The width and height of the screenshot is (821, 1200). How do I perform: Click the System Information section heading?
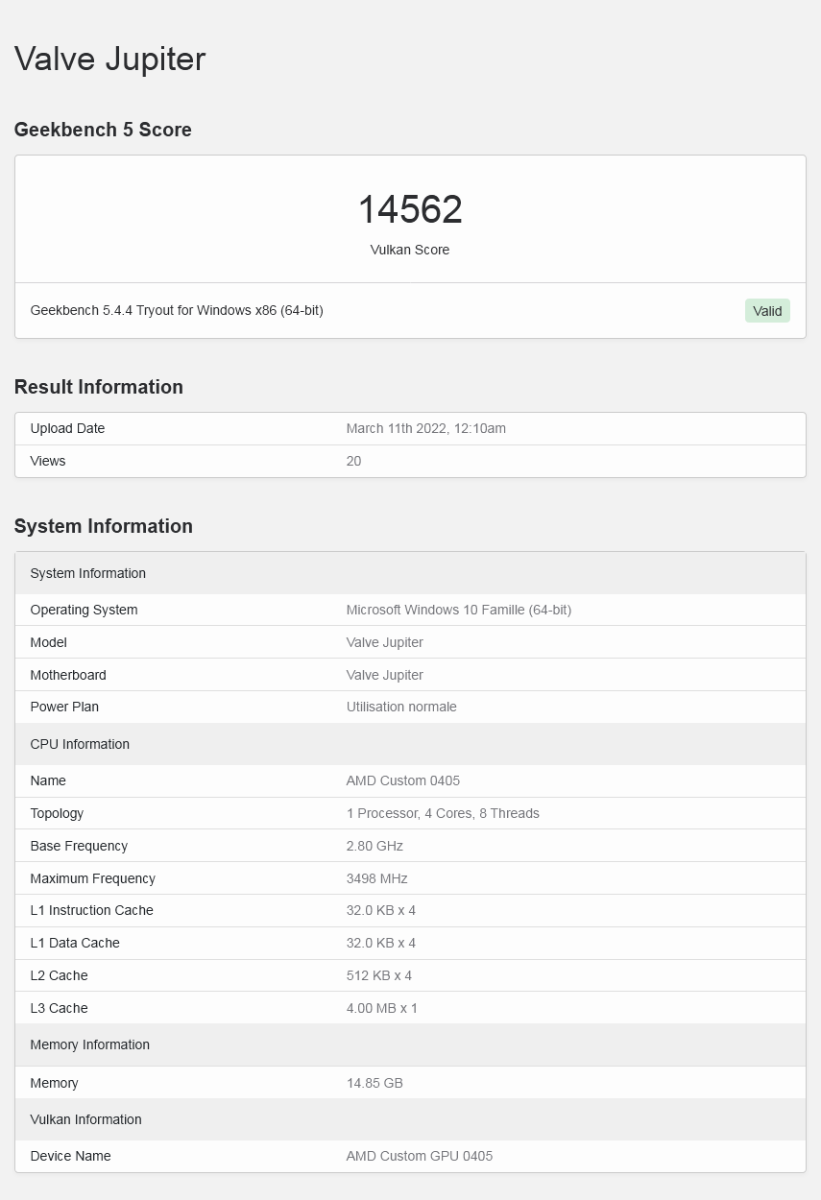point(103,526)
